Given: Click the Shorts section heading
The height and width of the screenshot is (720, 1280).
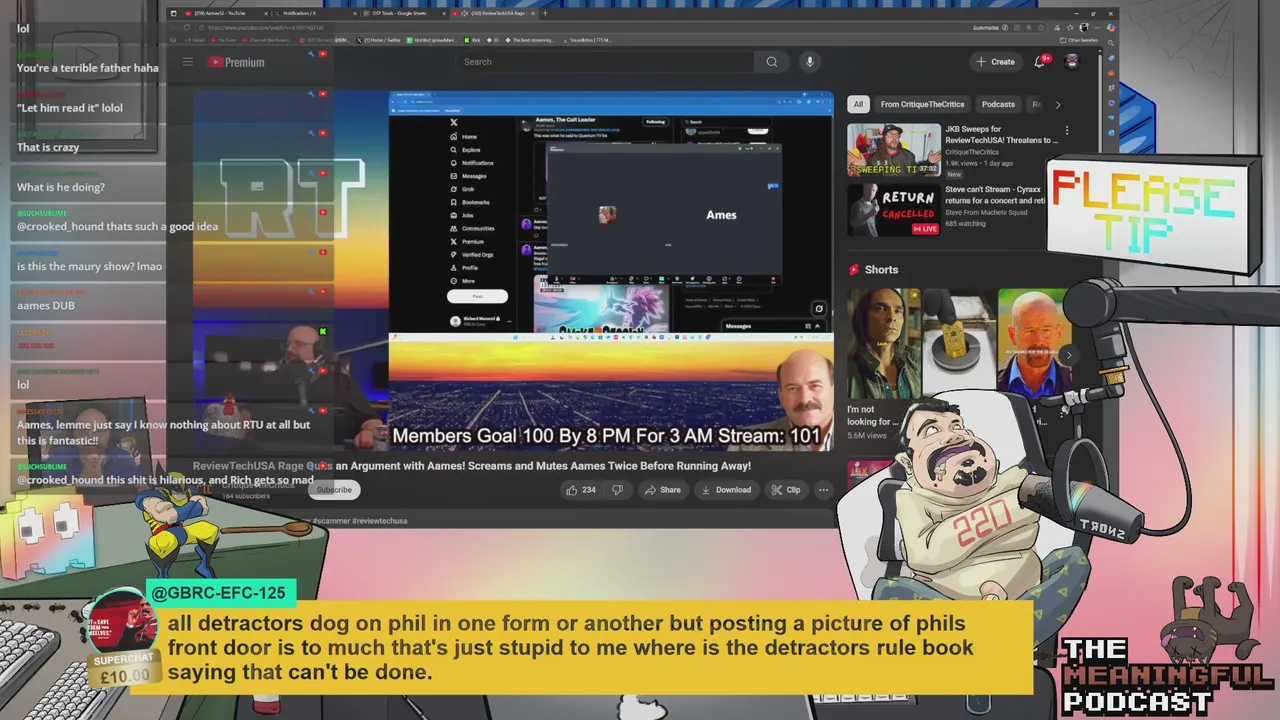Looking at the screenshot, I should (881, 270).
